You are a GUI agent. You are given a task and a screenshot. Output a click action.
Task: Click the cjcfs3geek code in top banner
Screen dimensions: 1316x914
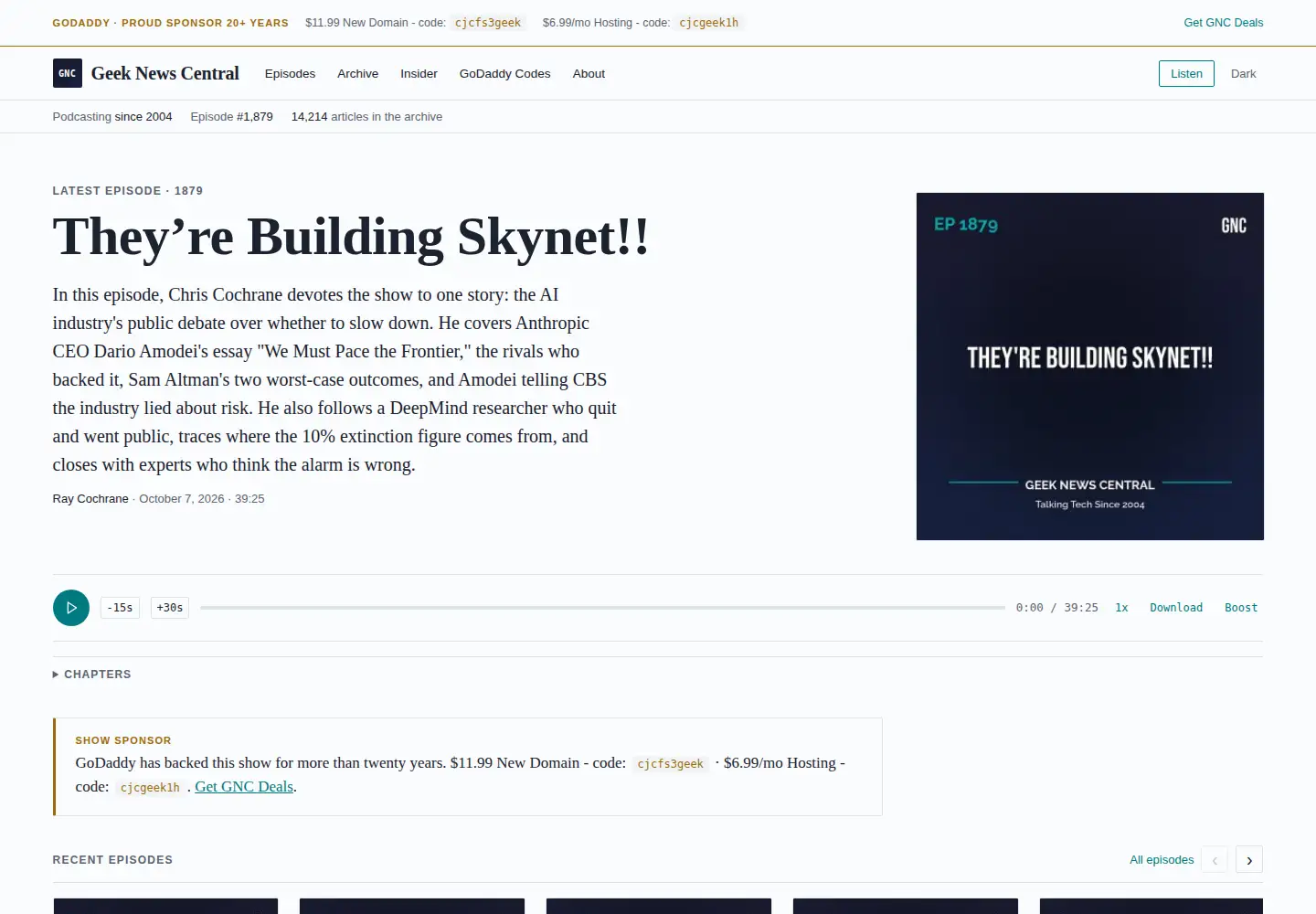[x=488, y=23]
